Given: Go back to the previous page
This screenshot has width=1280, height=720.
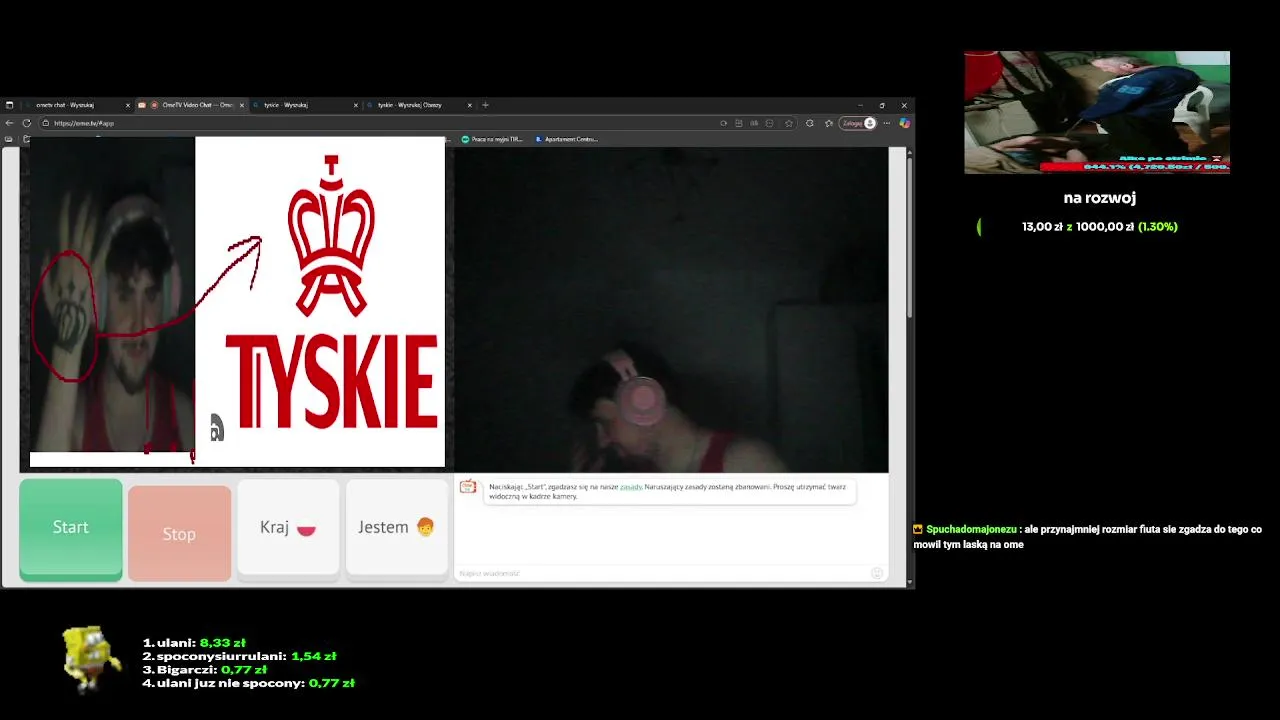Looking at the screenshot, I should point(9,123).
